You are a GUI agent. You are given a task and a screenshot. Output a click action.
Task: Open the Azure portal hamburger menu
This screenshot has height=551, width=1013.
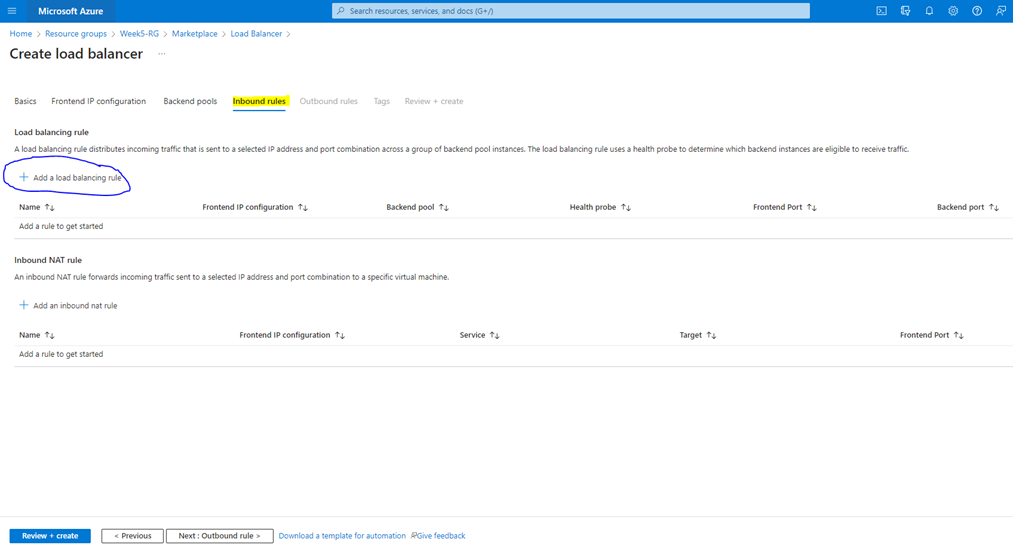pyautogui.click(x=12, y=11)
